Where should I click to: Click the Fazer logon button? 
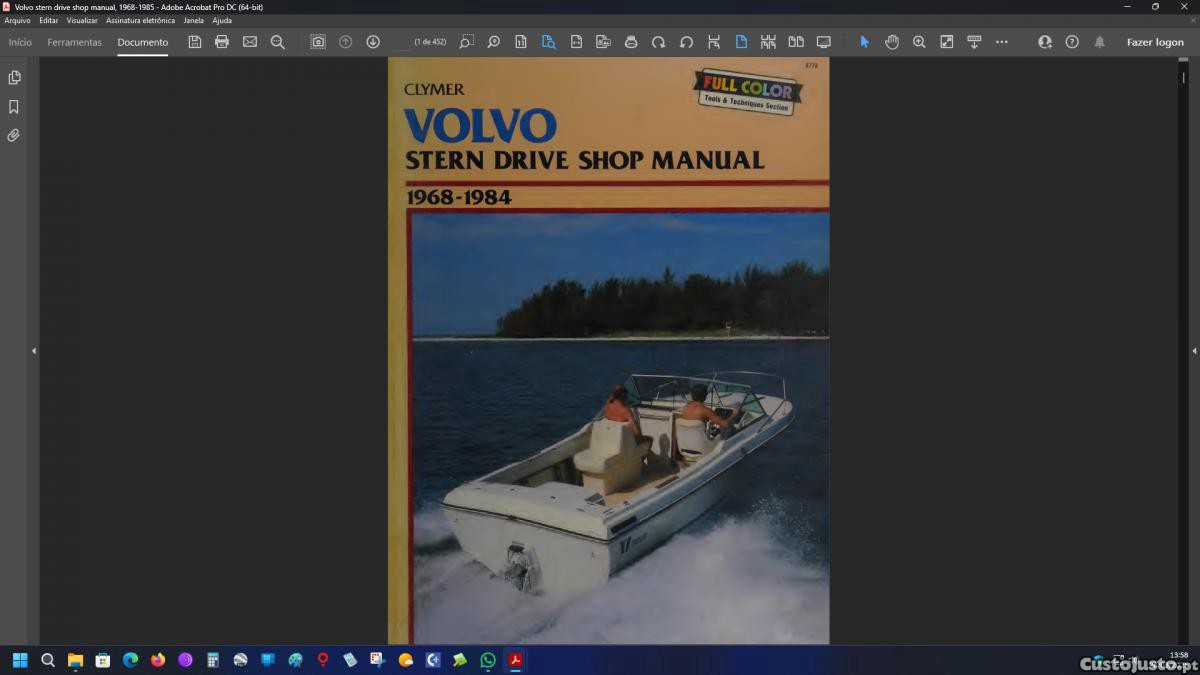click(x=1155, y=42)
